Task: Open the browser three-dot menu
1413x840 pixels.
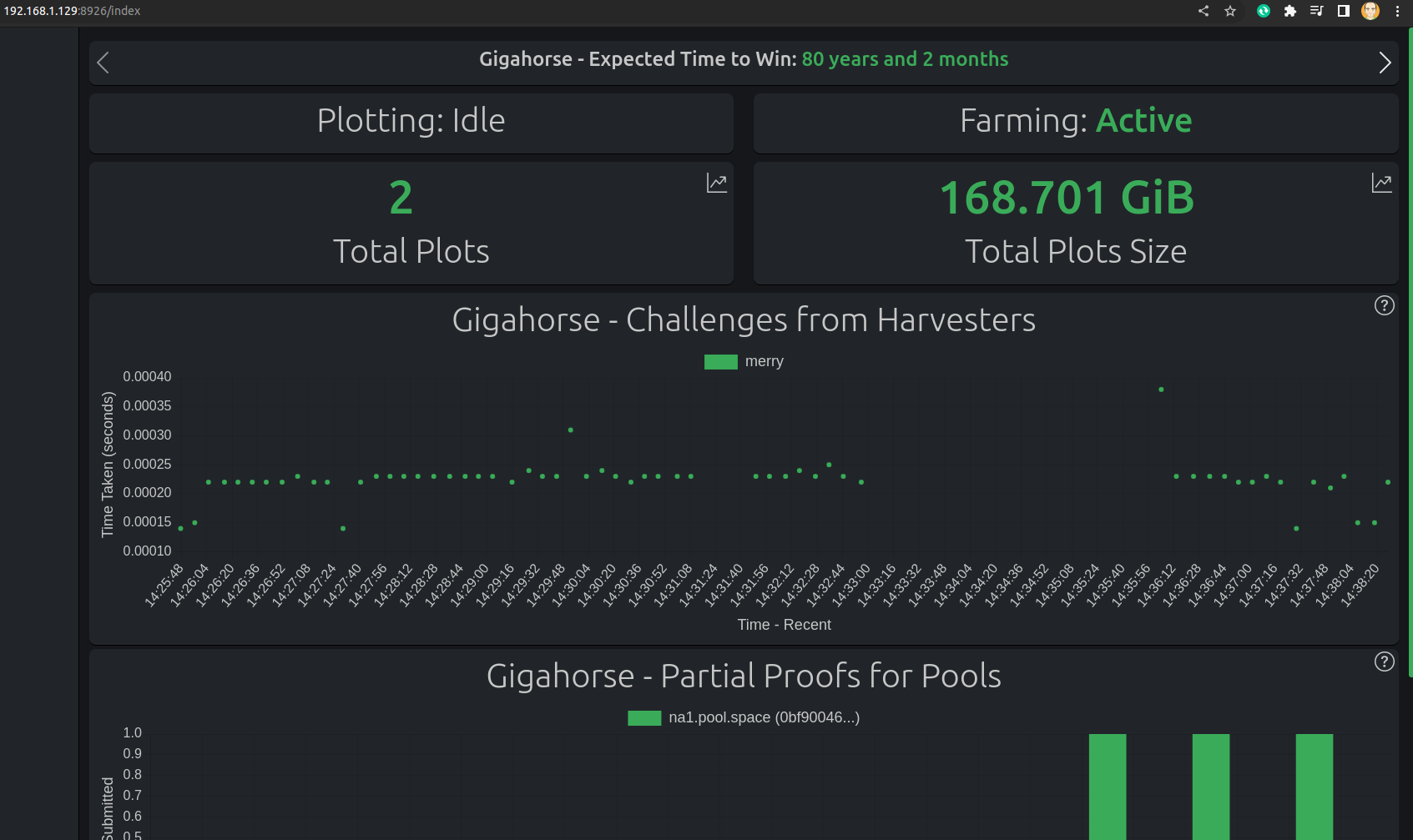Action: coord(1397,11)
